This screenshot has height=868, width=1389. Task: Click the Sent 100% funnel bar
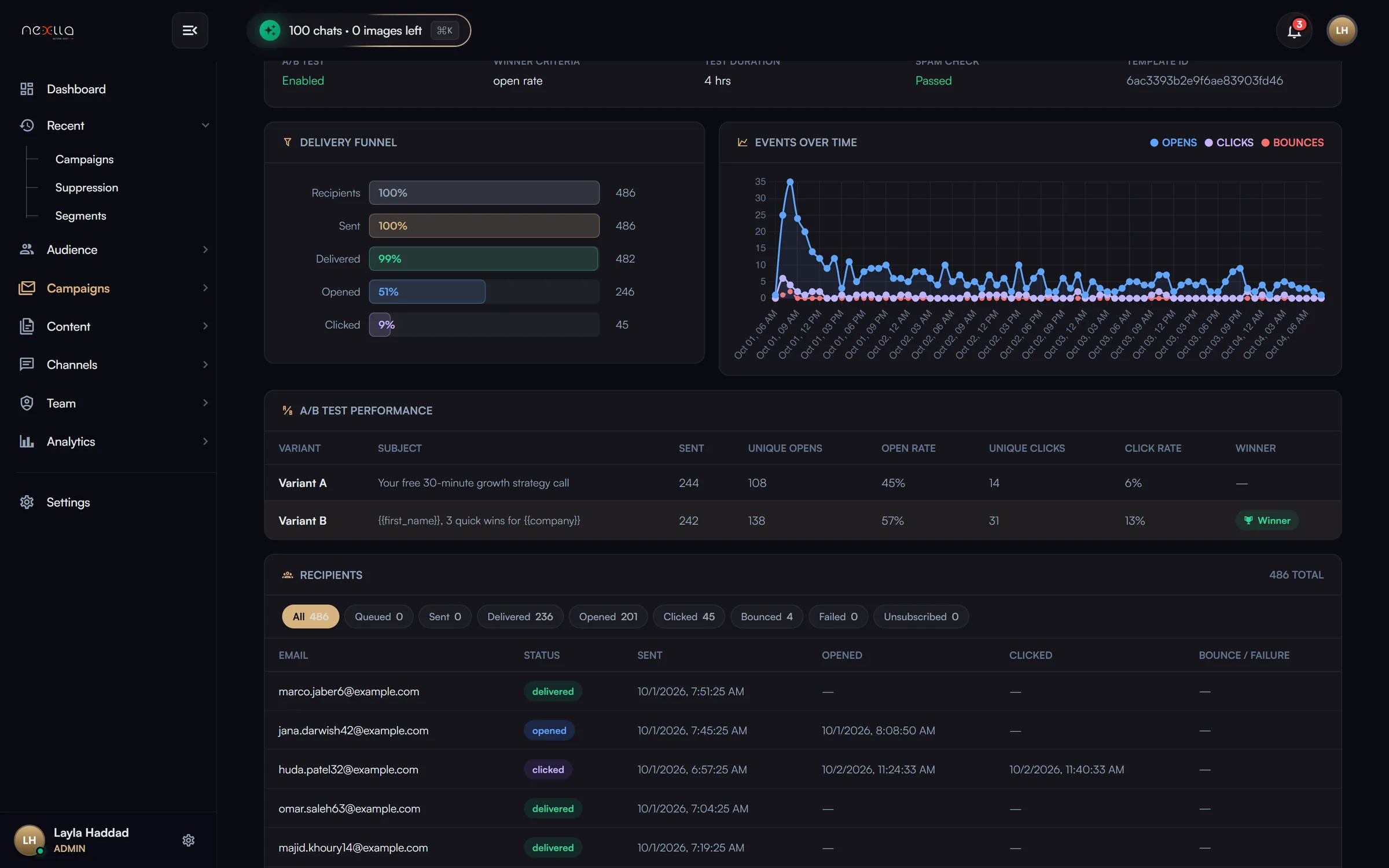point(484,226)
